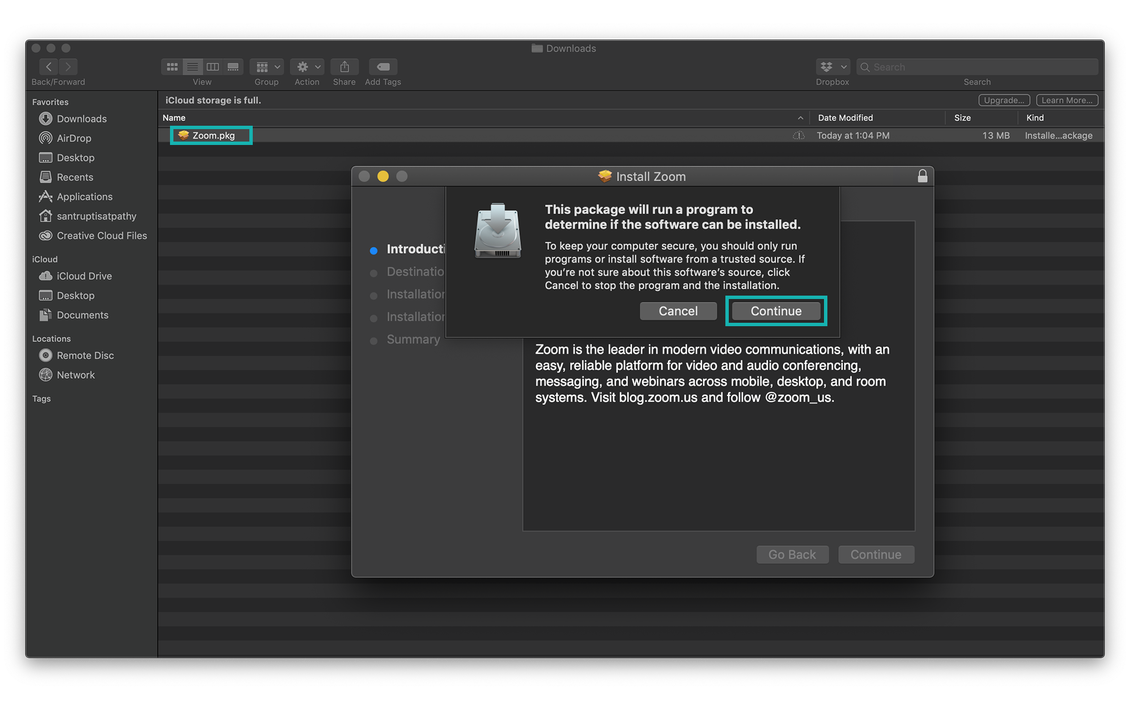
Task: Open the Share menu in the toolbar
Action: point(344,66)
